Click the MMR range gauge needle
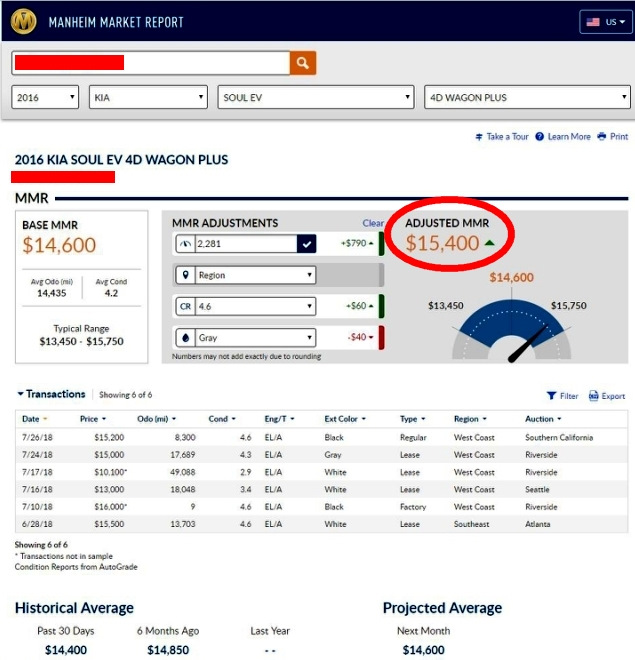 tap(528, 344)
